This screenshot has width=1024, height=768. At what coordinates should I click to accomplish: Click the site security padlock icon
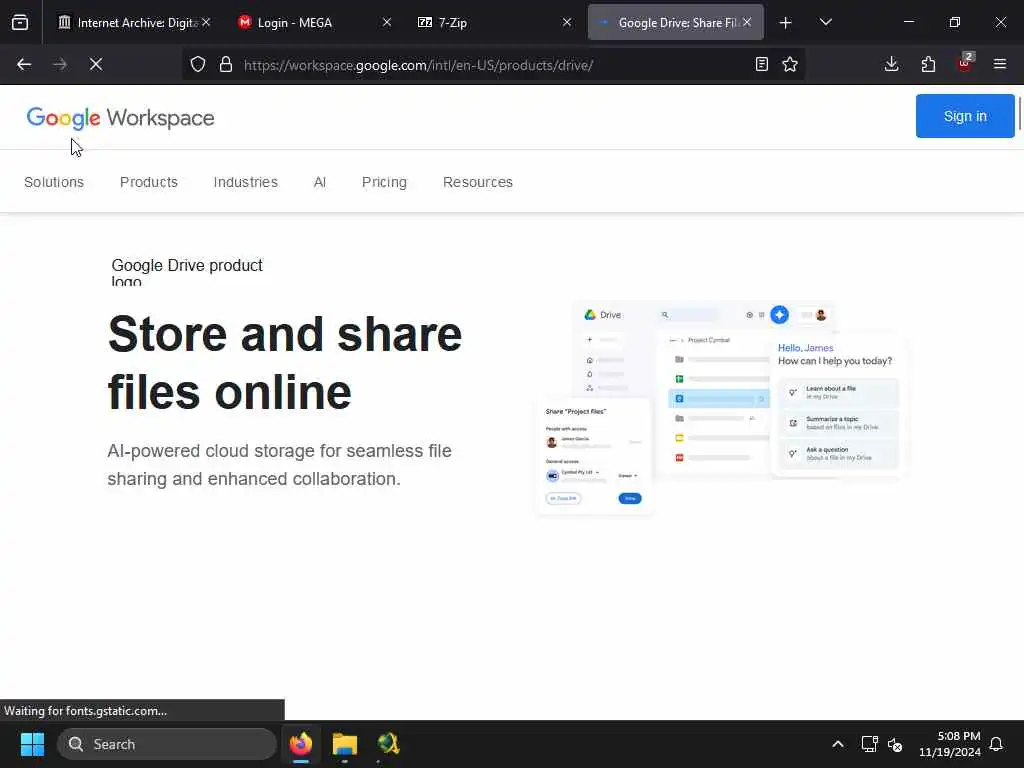226,64
